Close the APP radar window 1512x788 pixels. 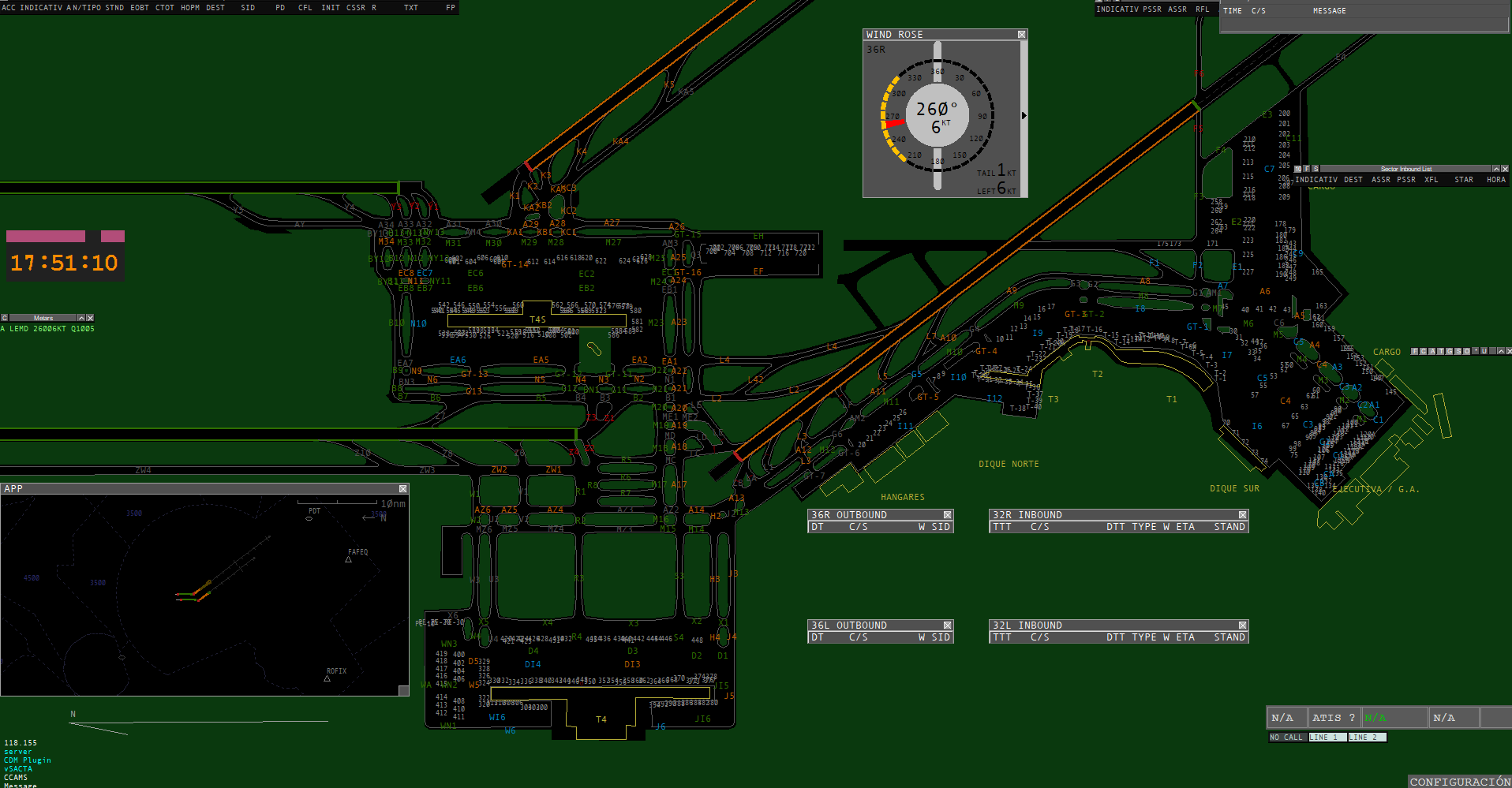[x=403, y=489]
